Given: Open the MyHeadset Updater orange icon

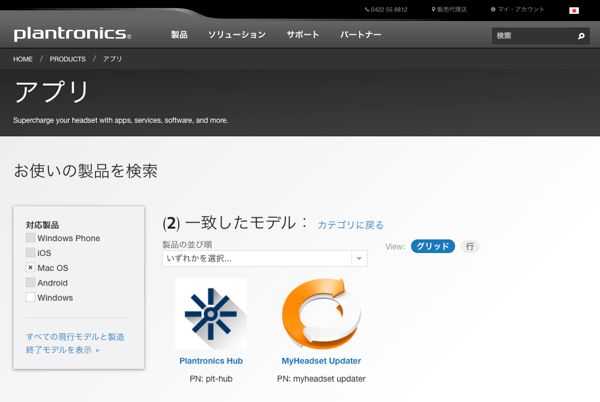Looking at the screenshot, I should click(321, 314).
